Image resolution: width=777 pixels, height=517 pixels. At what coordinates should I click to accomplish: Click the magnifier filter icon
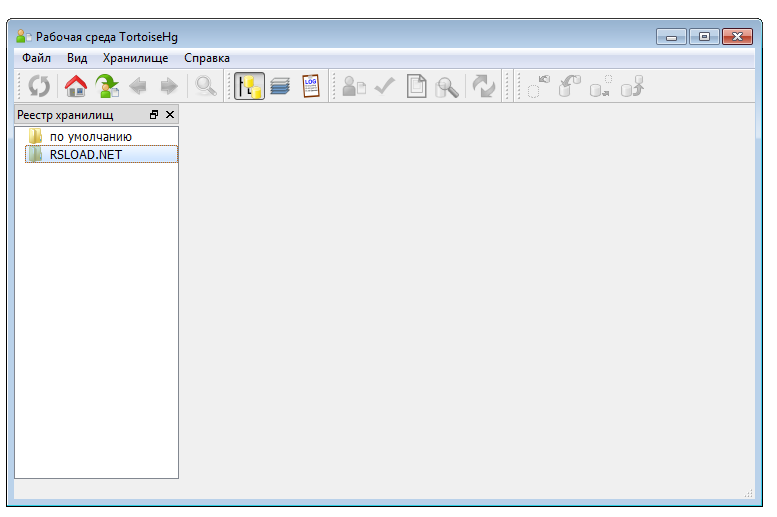click(x=206, y=86)
